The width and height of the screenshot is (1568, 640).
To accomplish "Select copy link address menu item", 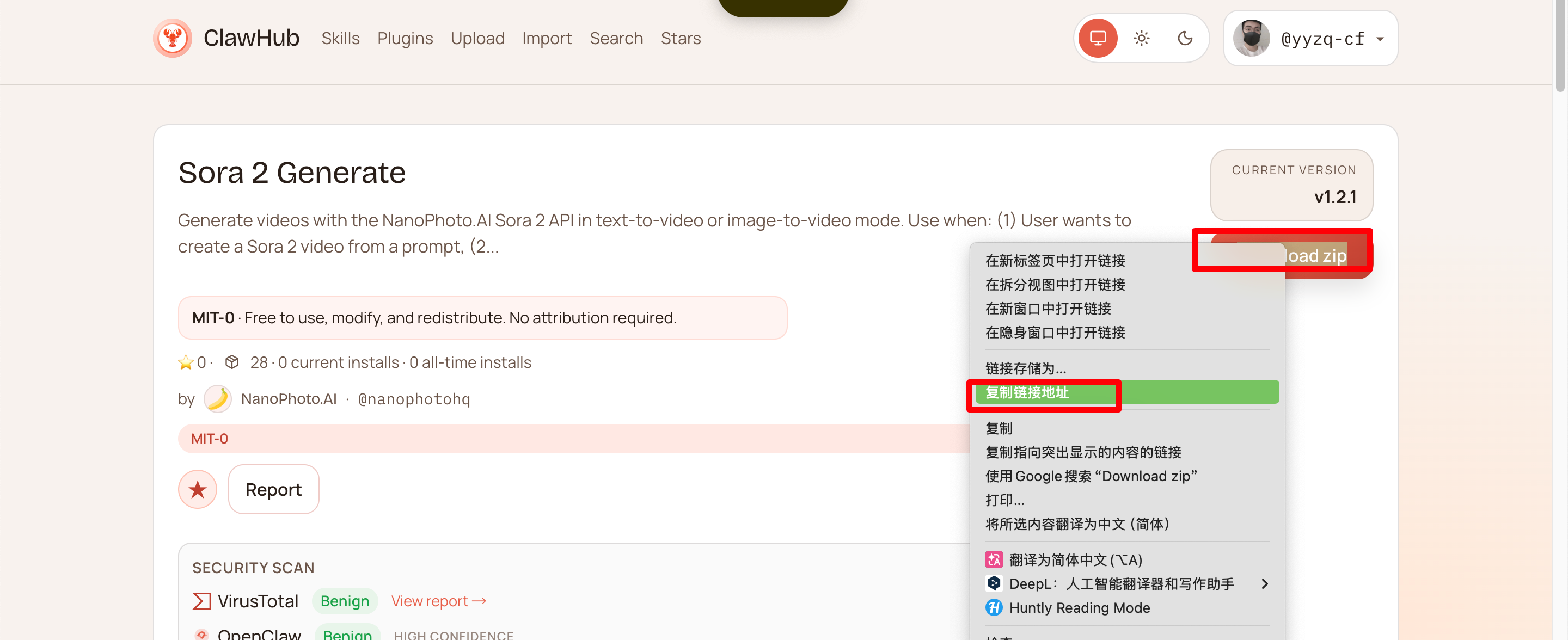I will [1027, 392].
